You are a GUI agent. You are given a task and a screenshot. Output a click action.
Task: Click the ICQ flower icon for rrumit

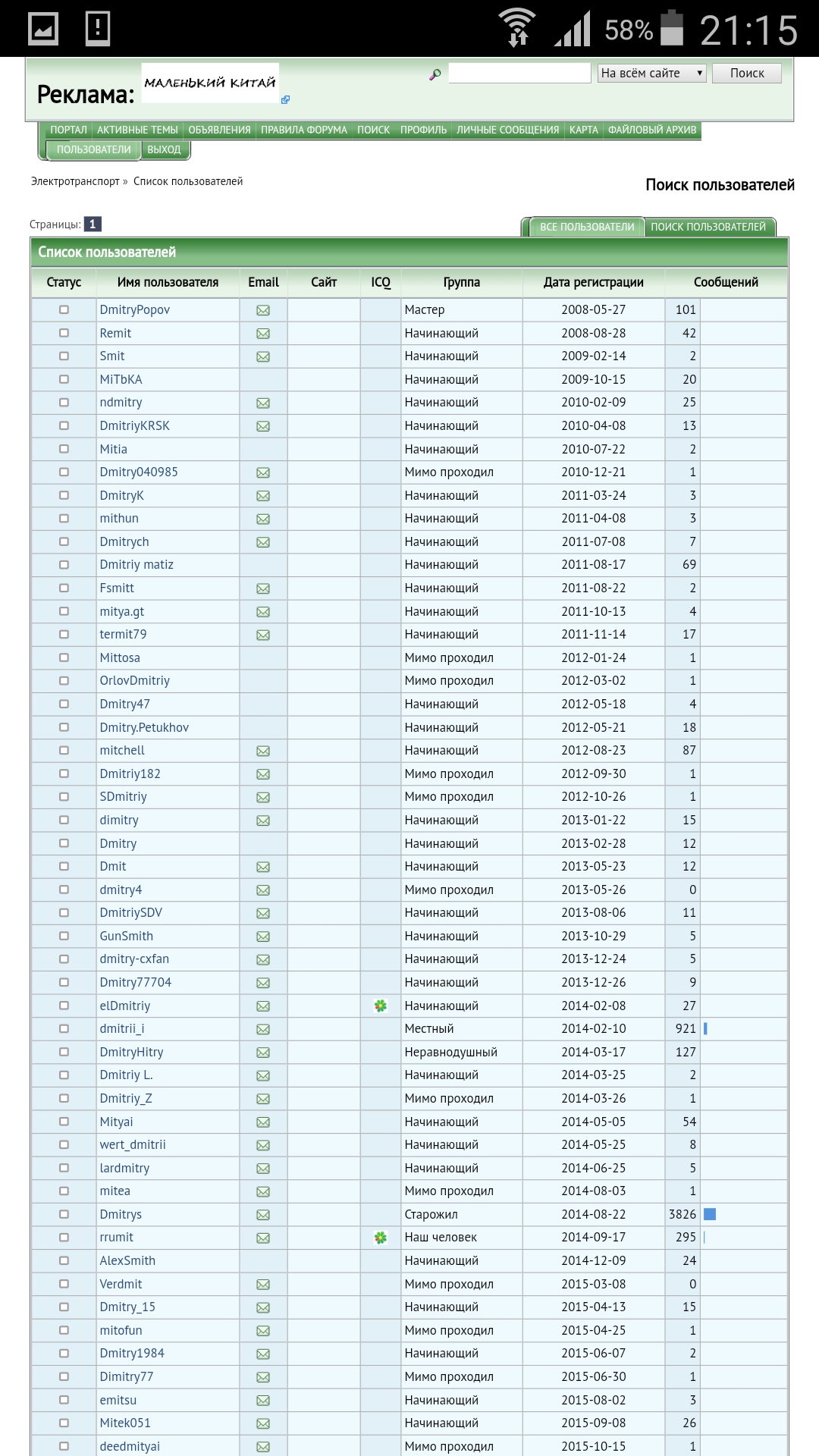(x=381, y=1238)
